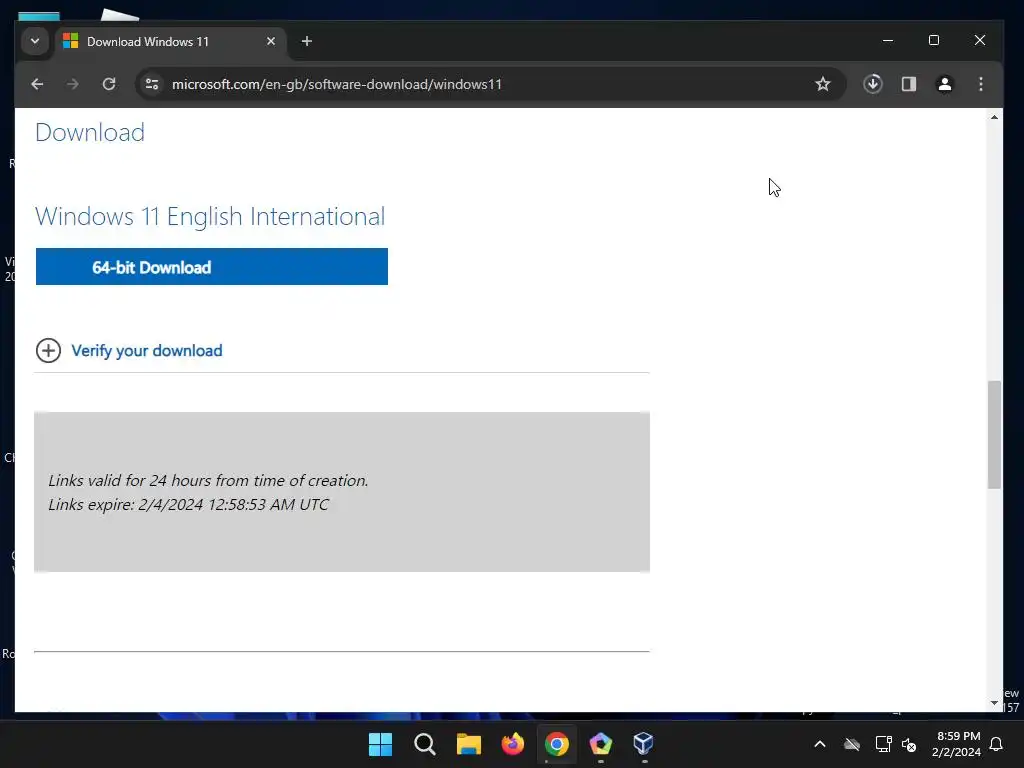1024x768 pixels.
Task: Open VirtualBox cube icon in taskbar
Action: [643, 744]
